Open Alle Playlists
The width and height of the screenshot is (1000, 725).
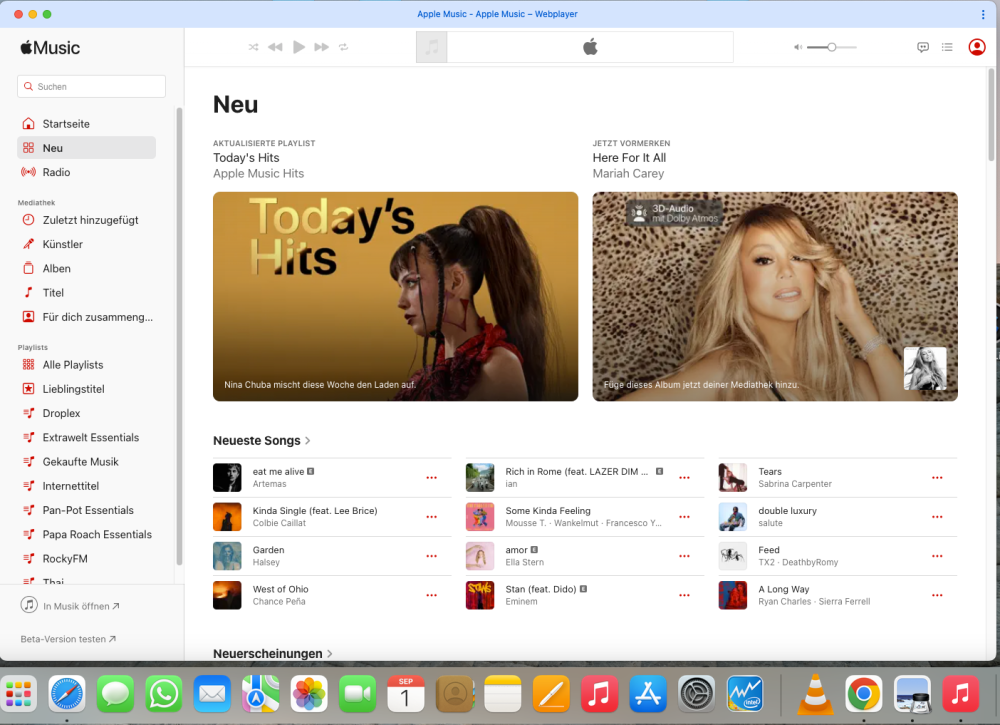point(87,365)
